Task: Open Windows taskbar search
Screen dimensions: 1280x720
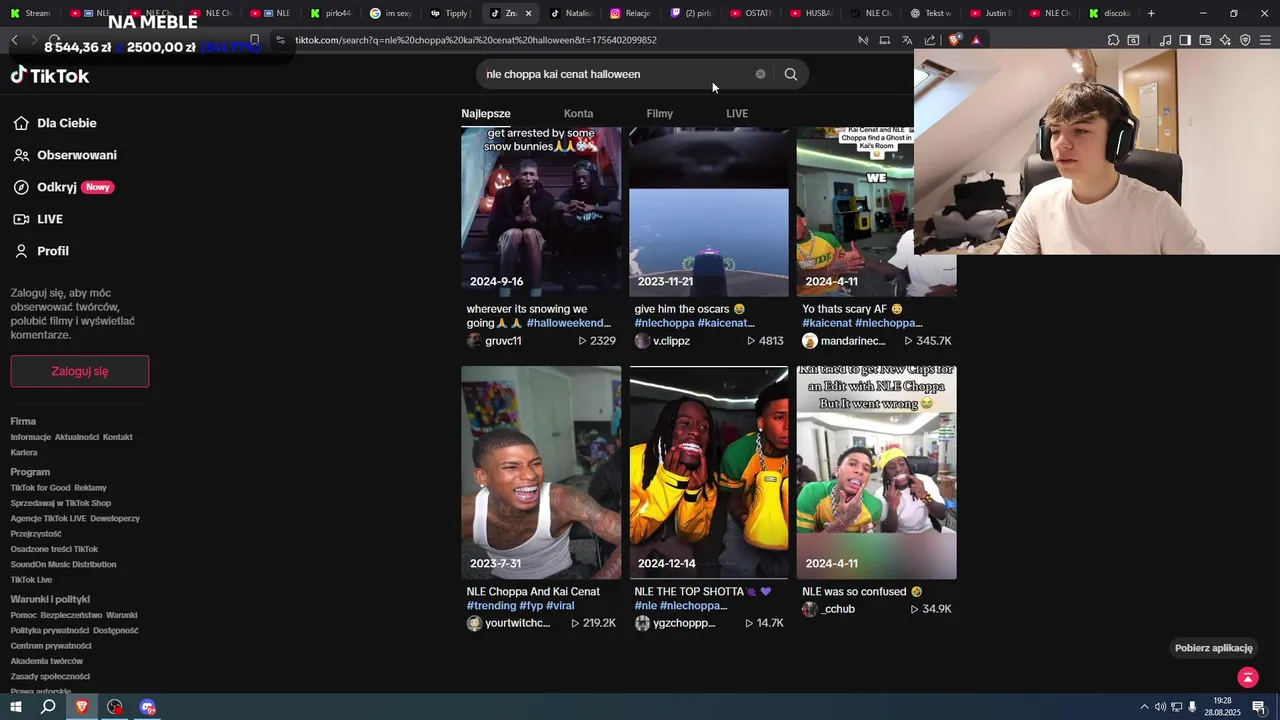Action: 48,707
